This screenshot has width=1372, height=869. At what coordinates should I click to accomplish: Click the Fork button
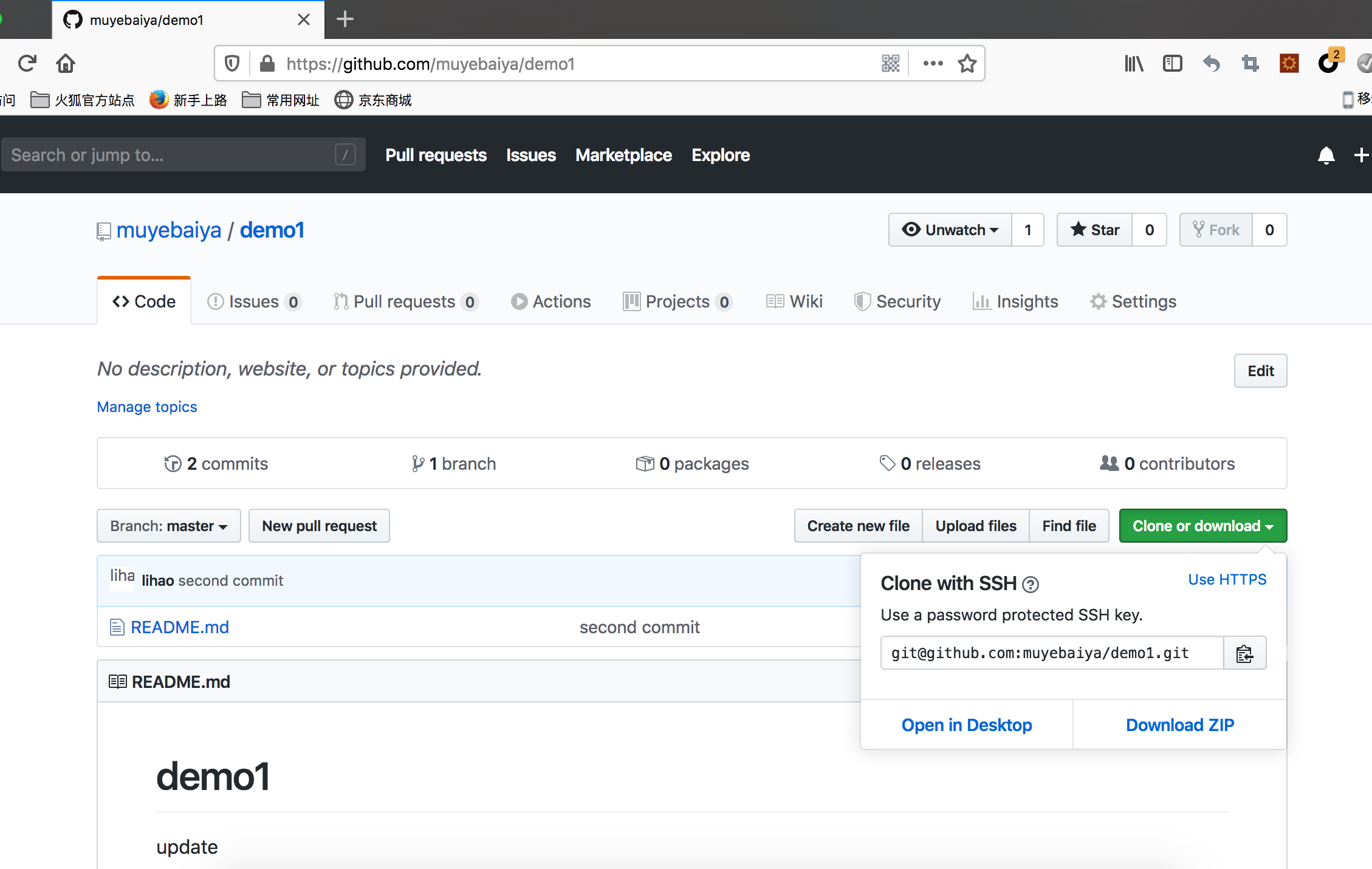(1216, 230)
